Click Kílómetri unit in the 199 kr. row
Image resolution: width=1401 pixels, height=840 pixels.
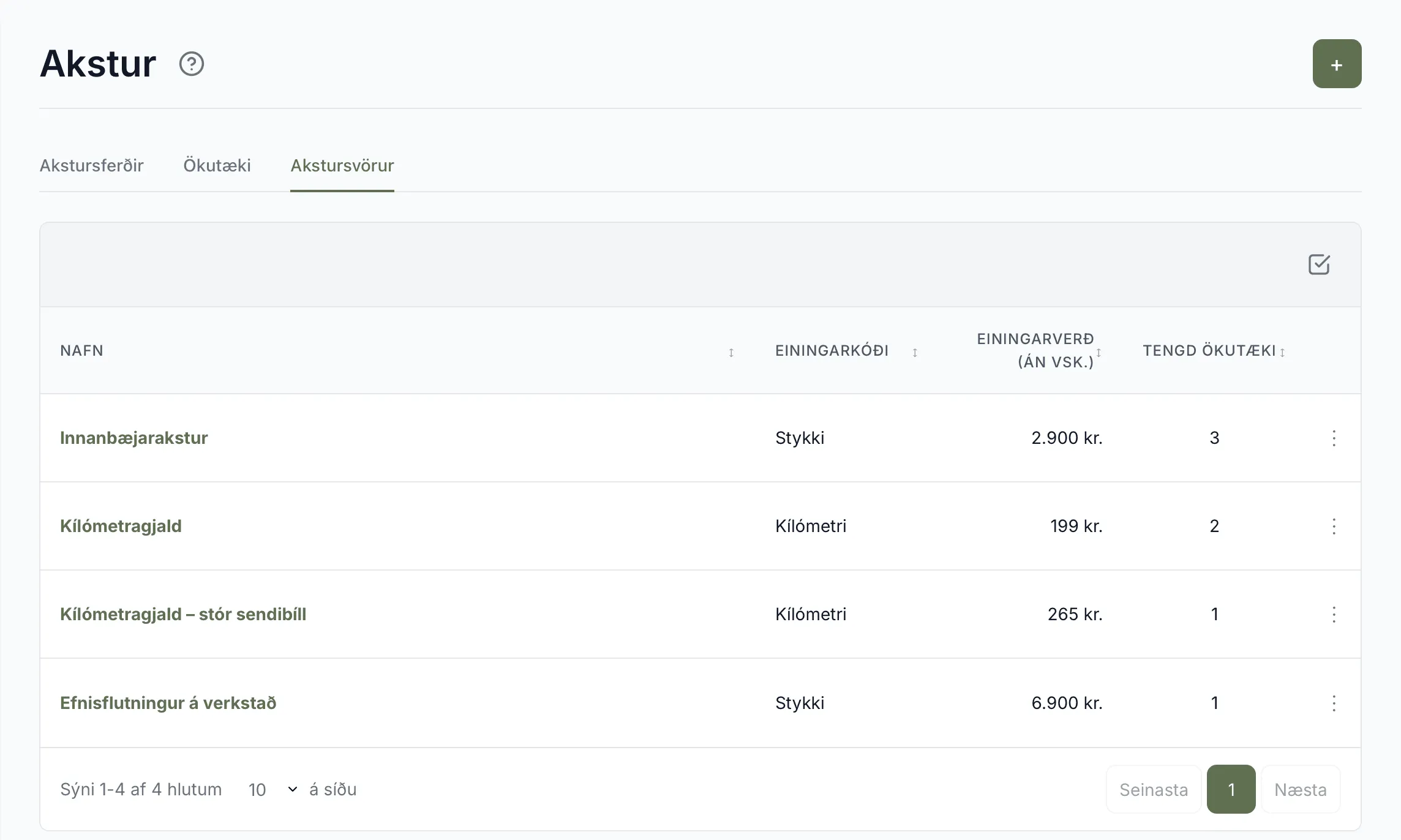coord(811,526)
